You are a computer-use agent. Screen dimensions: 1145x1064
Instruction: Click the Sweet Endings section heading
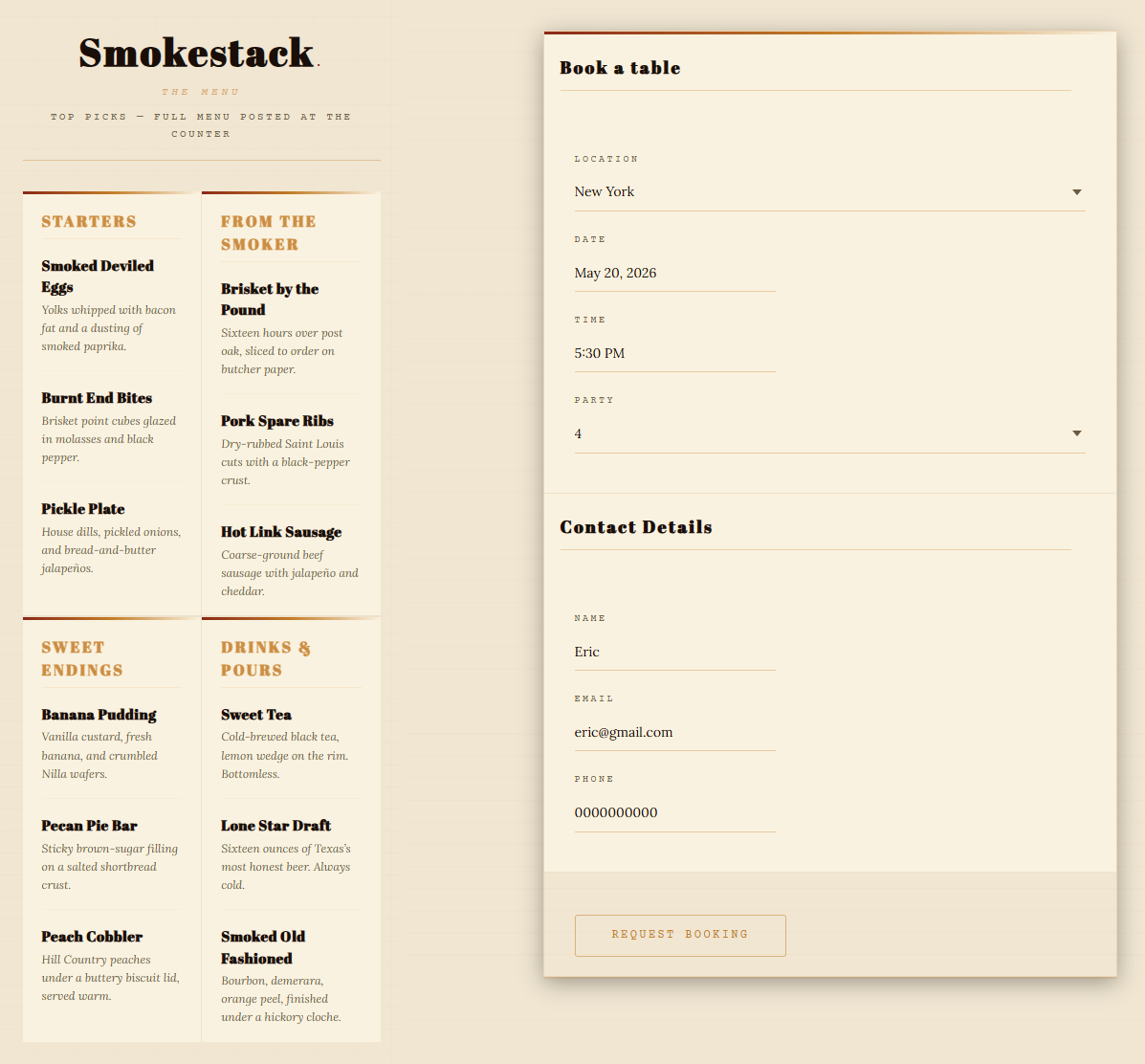pyautogui.click(x=82, y=658)
